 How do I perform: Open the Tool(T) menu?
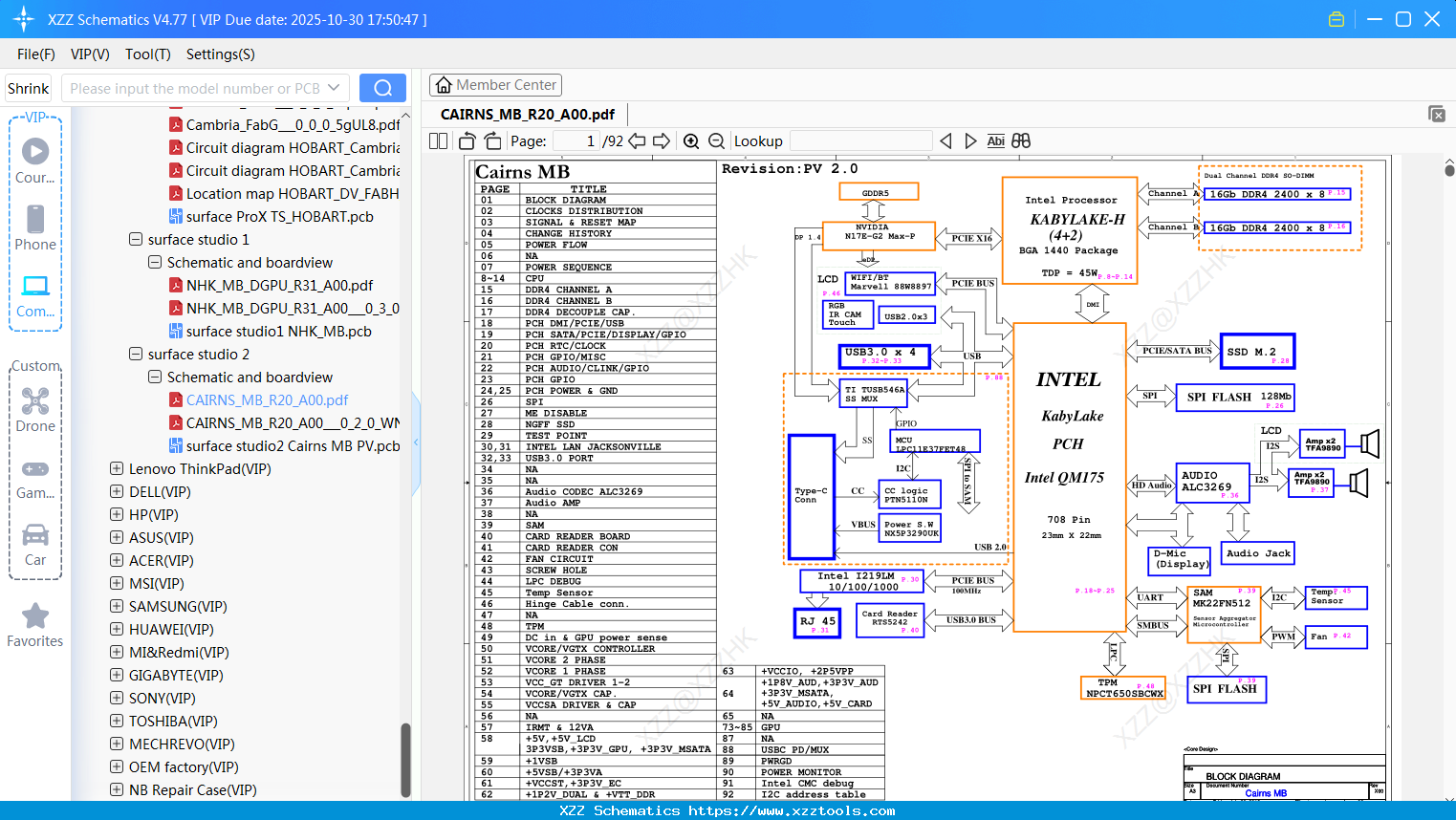click(148, 54)
